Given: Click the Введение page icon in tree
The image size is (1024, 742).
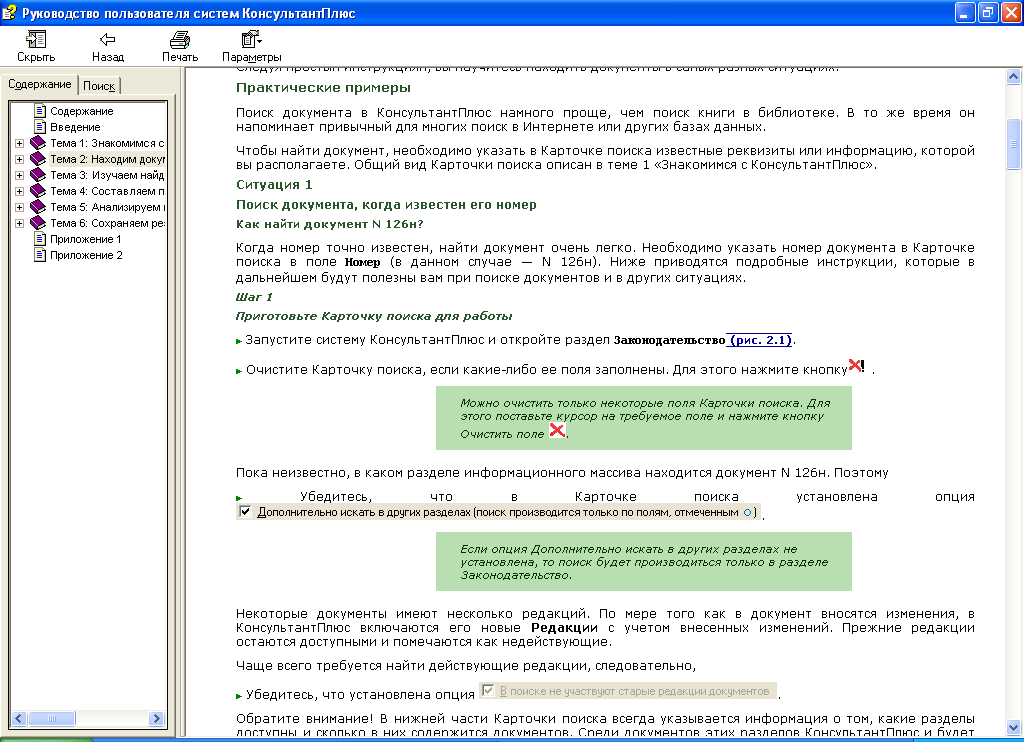Looking at the screenshot, I should pos(40,127).
